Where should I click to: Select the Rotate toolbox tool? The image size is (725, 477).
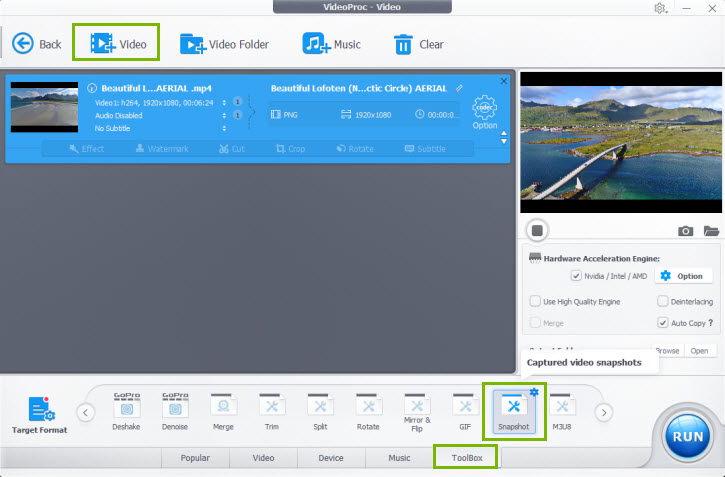coord(368,411)
